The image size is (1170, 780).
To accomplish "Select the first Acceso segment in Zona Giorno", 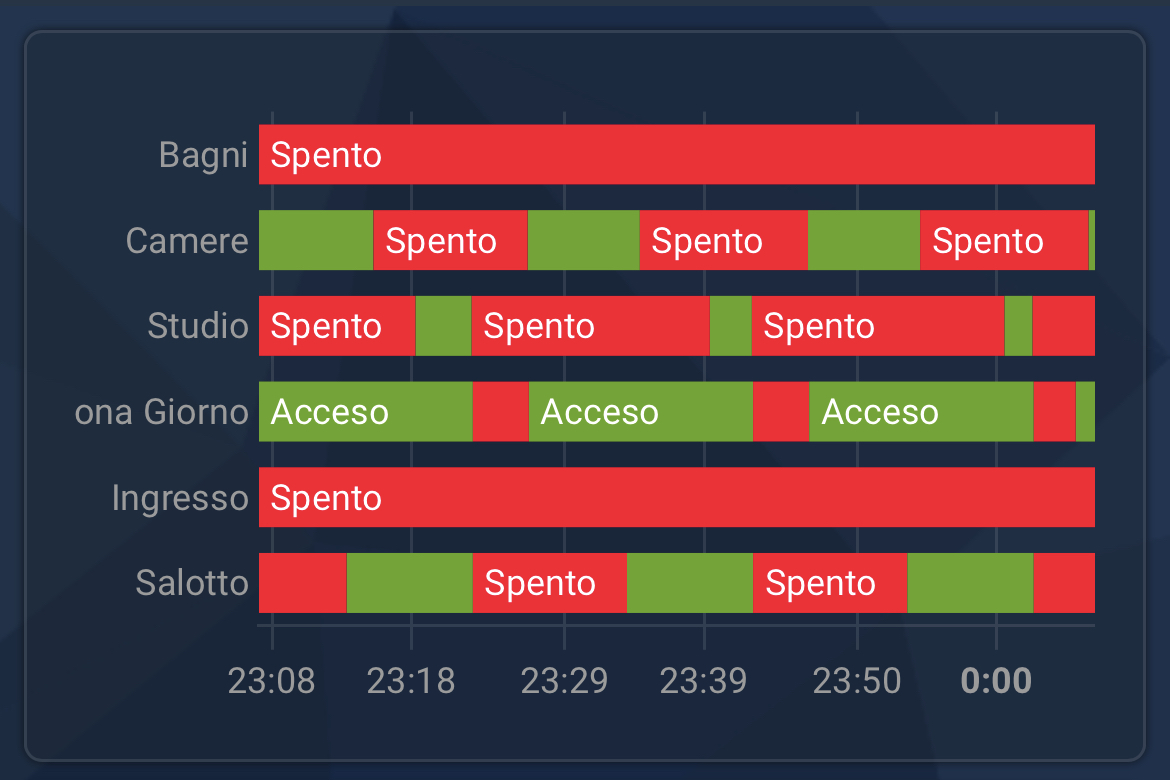I will [x=366, y=412].
